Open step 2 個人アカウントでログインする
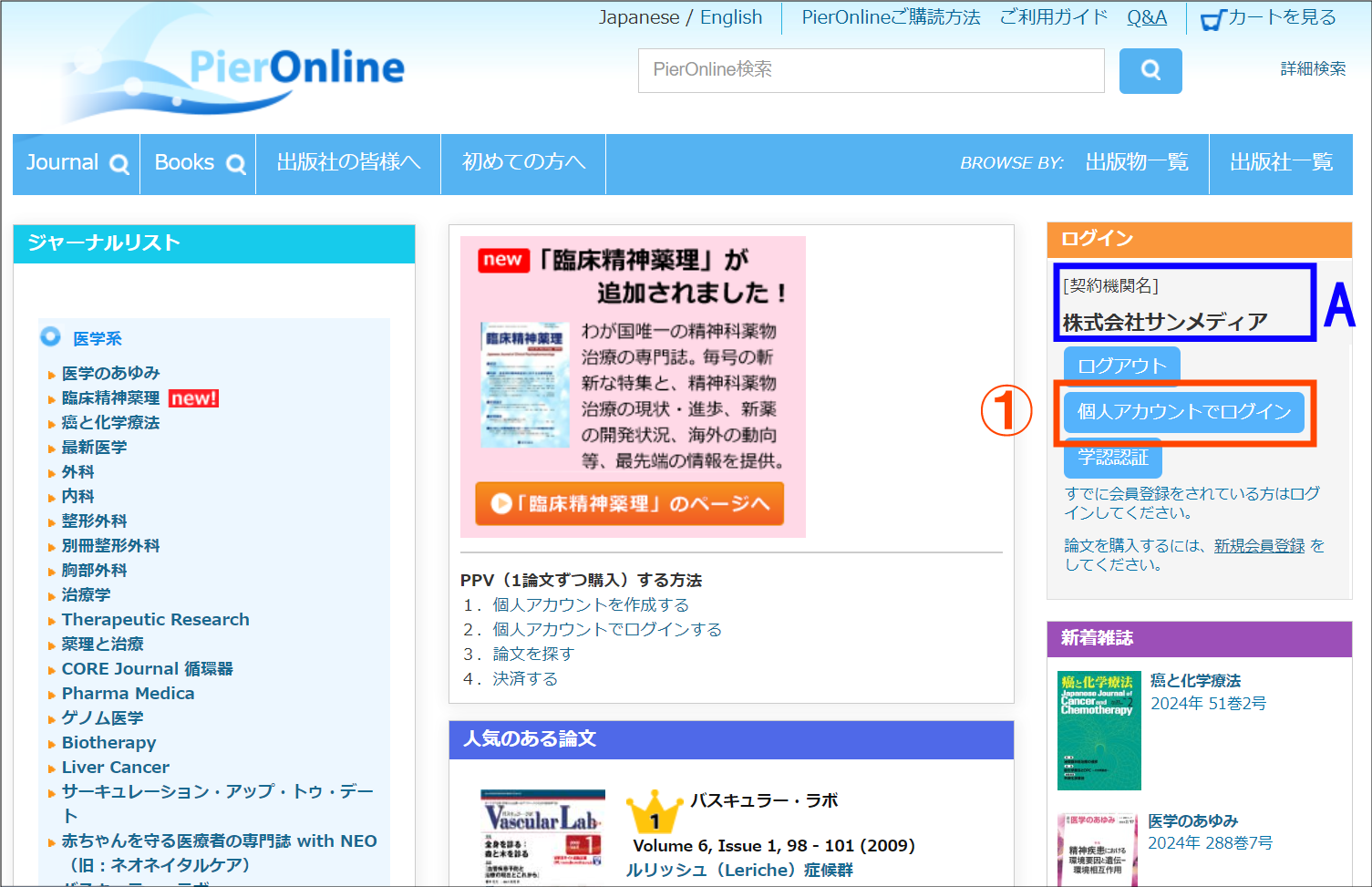 point(607,629)
